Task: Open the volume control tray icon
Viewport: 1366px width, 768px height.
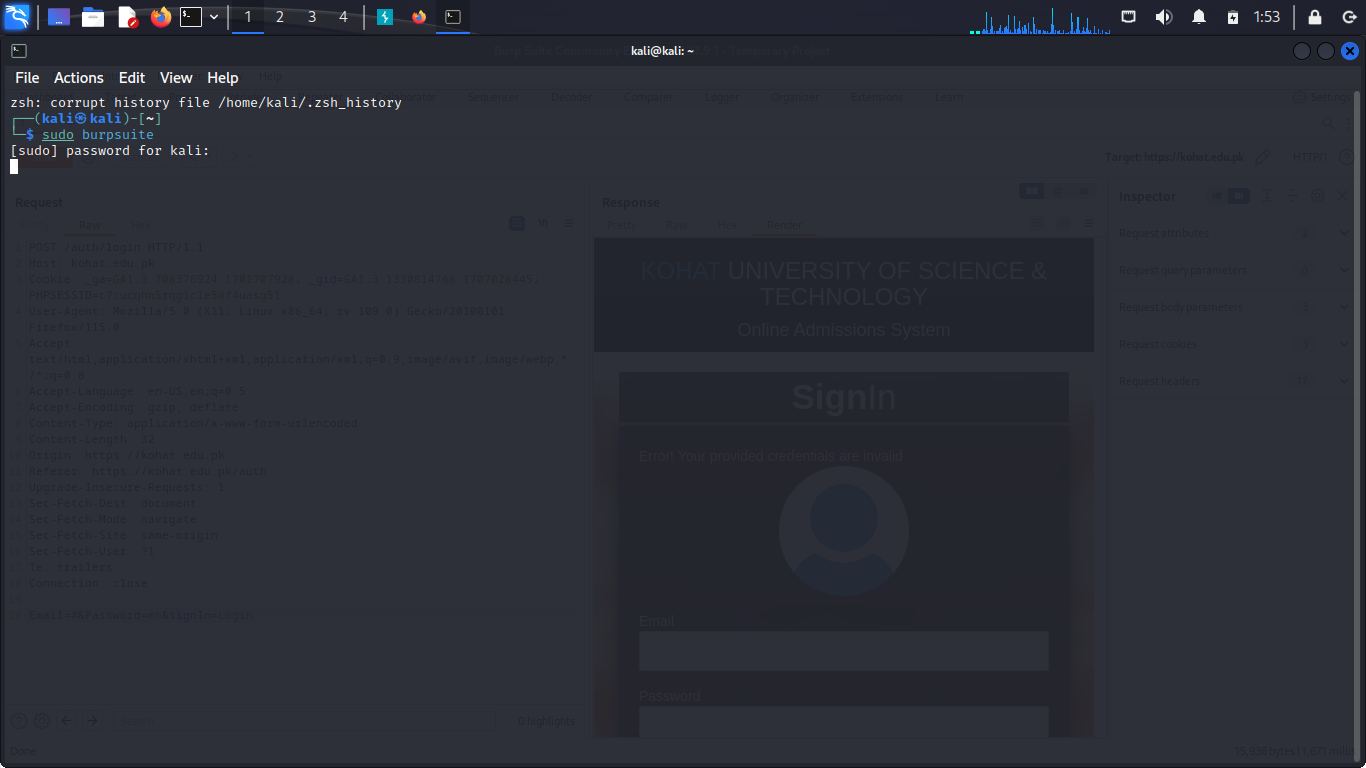Action: (1163, 17)
